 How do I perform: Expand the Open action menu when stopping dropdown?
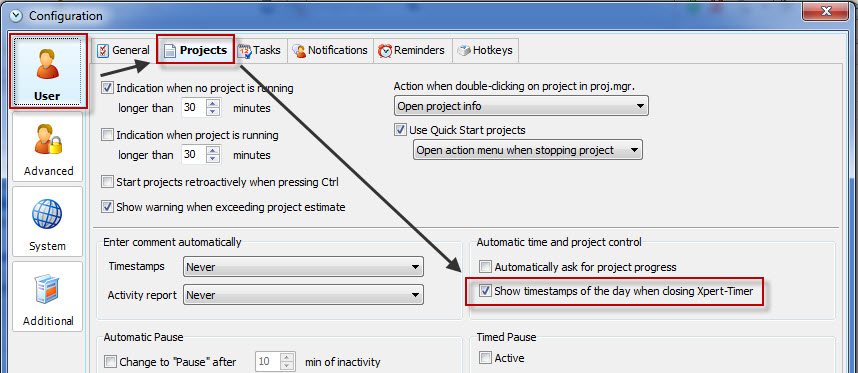tap(527, 150)
